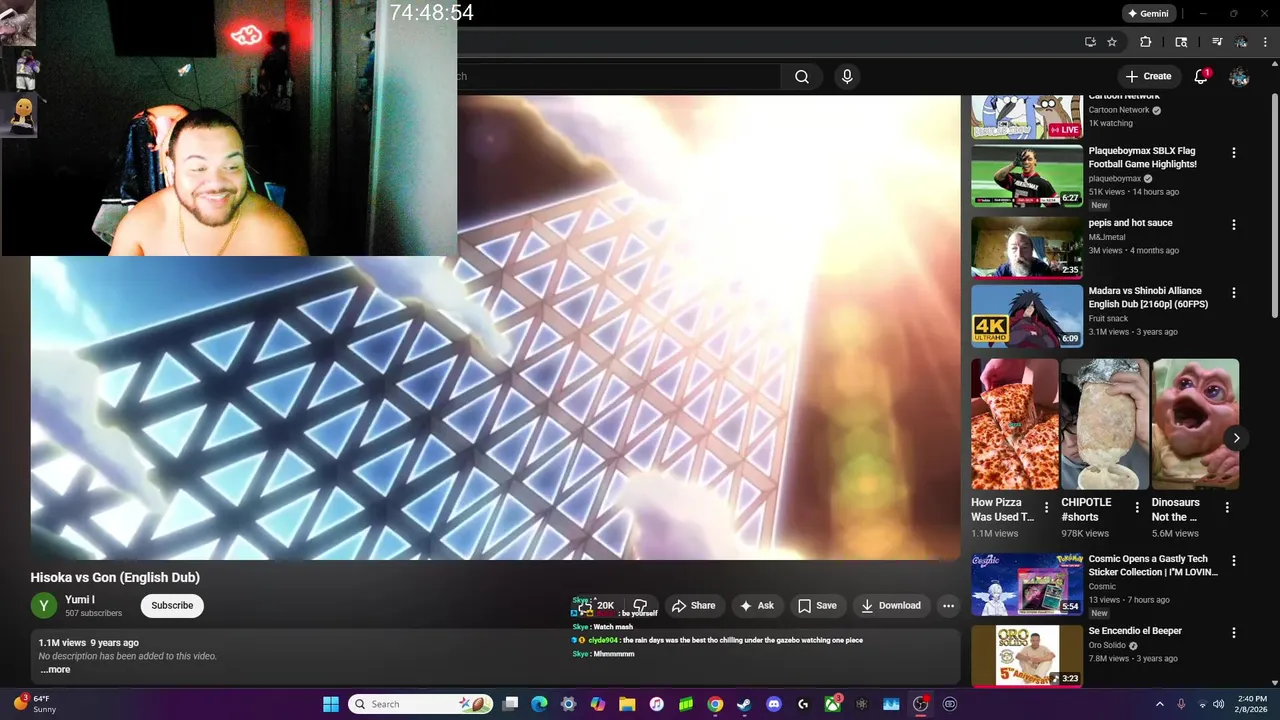Dislike the Hisoka vs Gon video

640,606
